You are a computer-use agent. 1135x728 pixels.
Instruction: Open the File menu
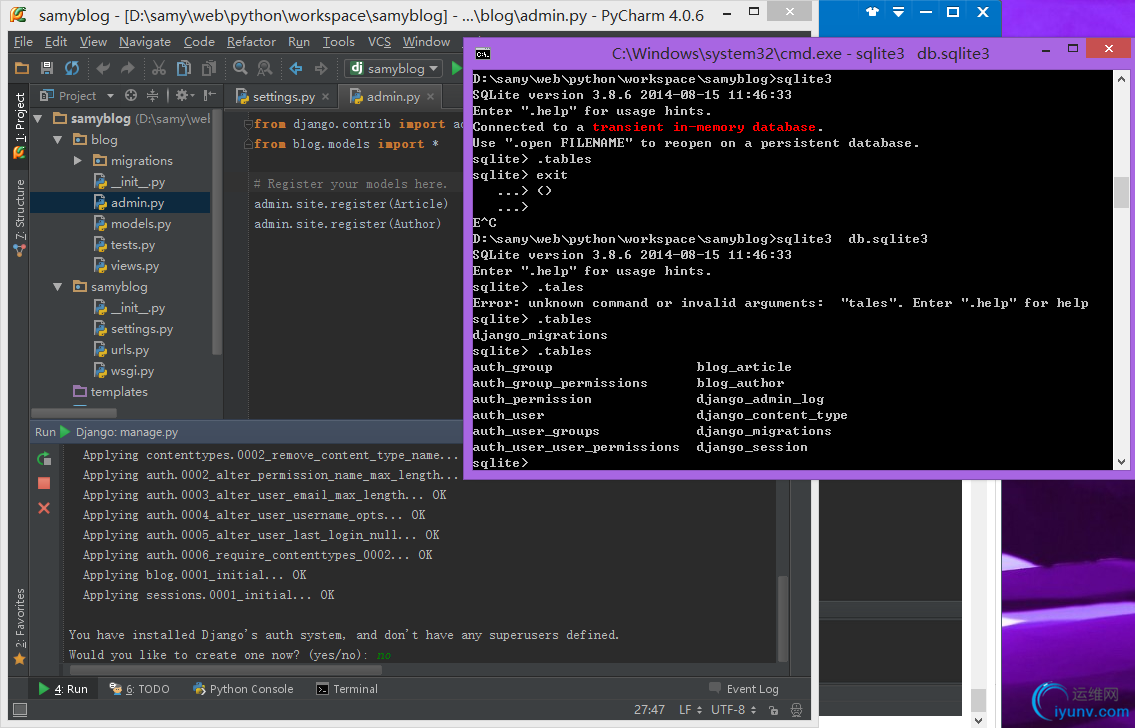[x=23, y=42]
